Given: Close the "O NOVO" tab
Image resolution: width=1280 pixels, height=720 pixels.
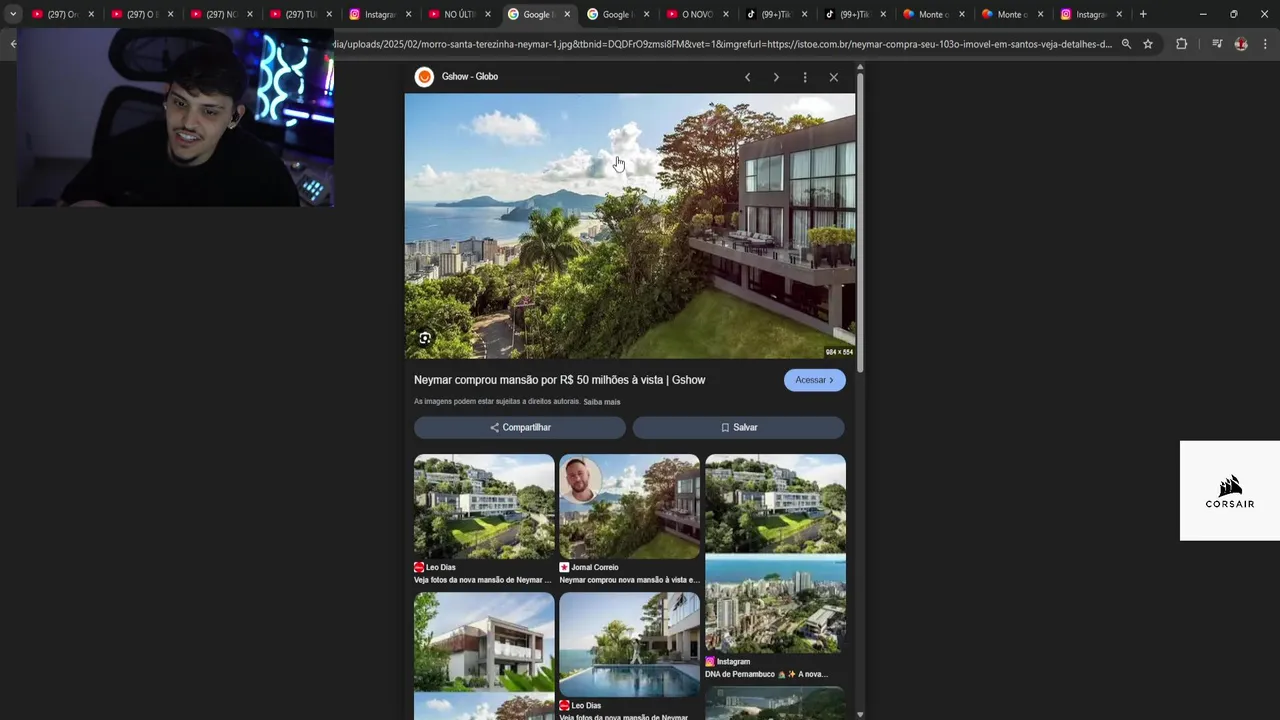Looking at the screenshot, I should 726,14.
